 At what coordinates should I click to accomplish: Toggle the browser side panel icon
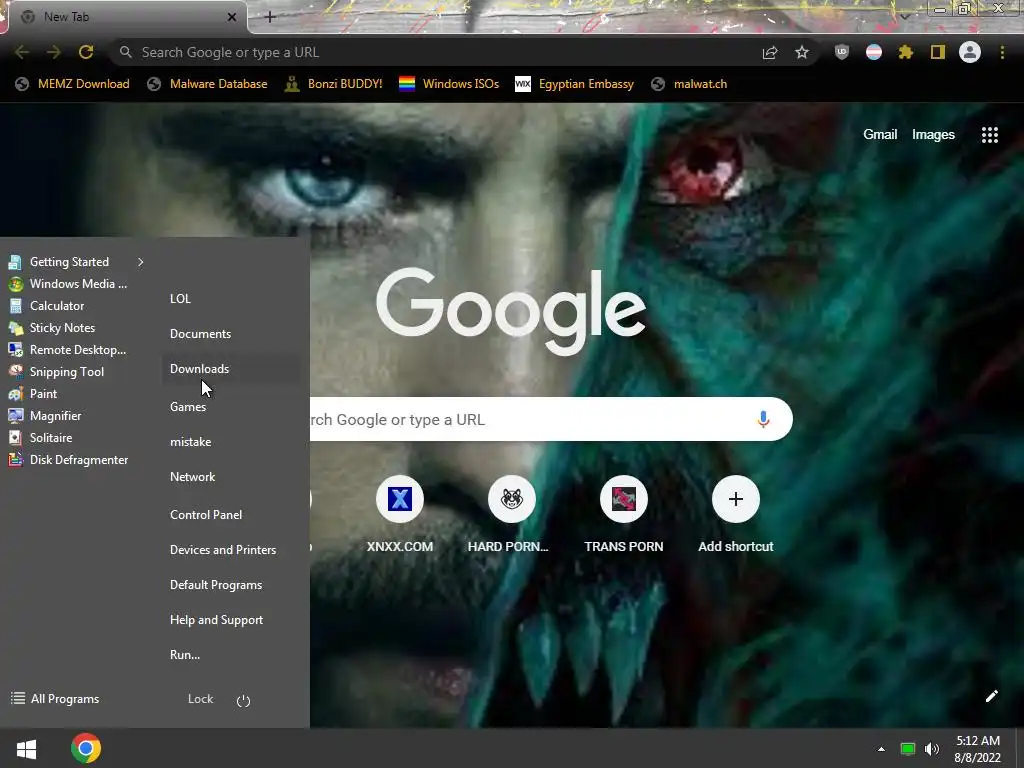point(938,52)
